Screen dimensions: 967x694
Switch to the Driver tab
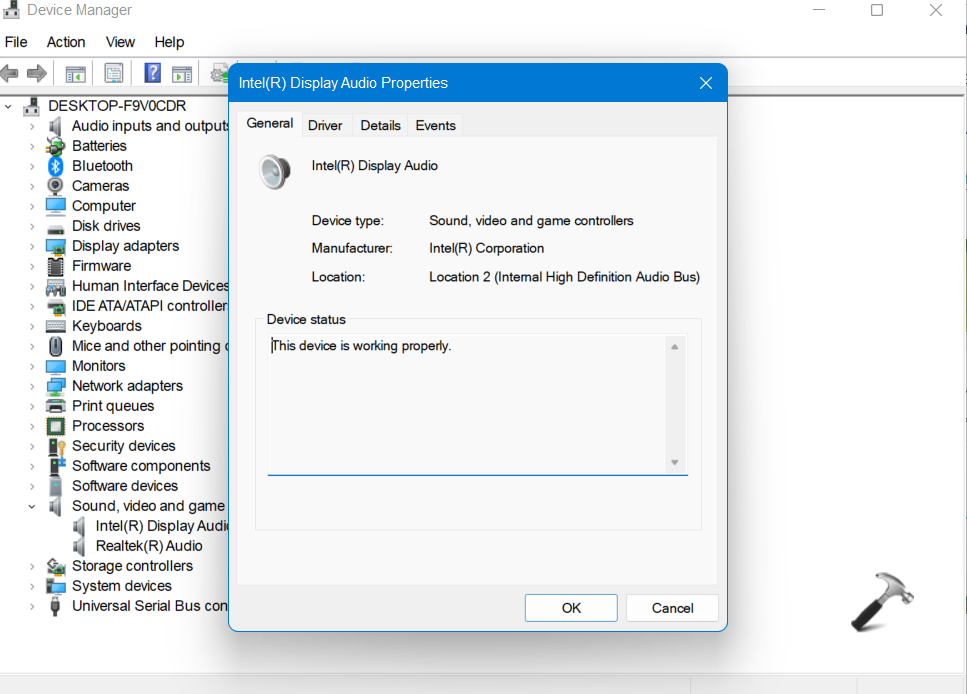point(325,125)
